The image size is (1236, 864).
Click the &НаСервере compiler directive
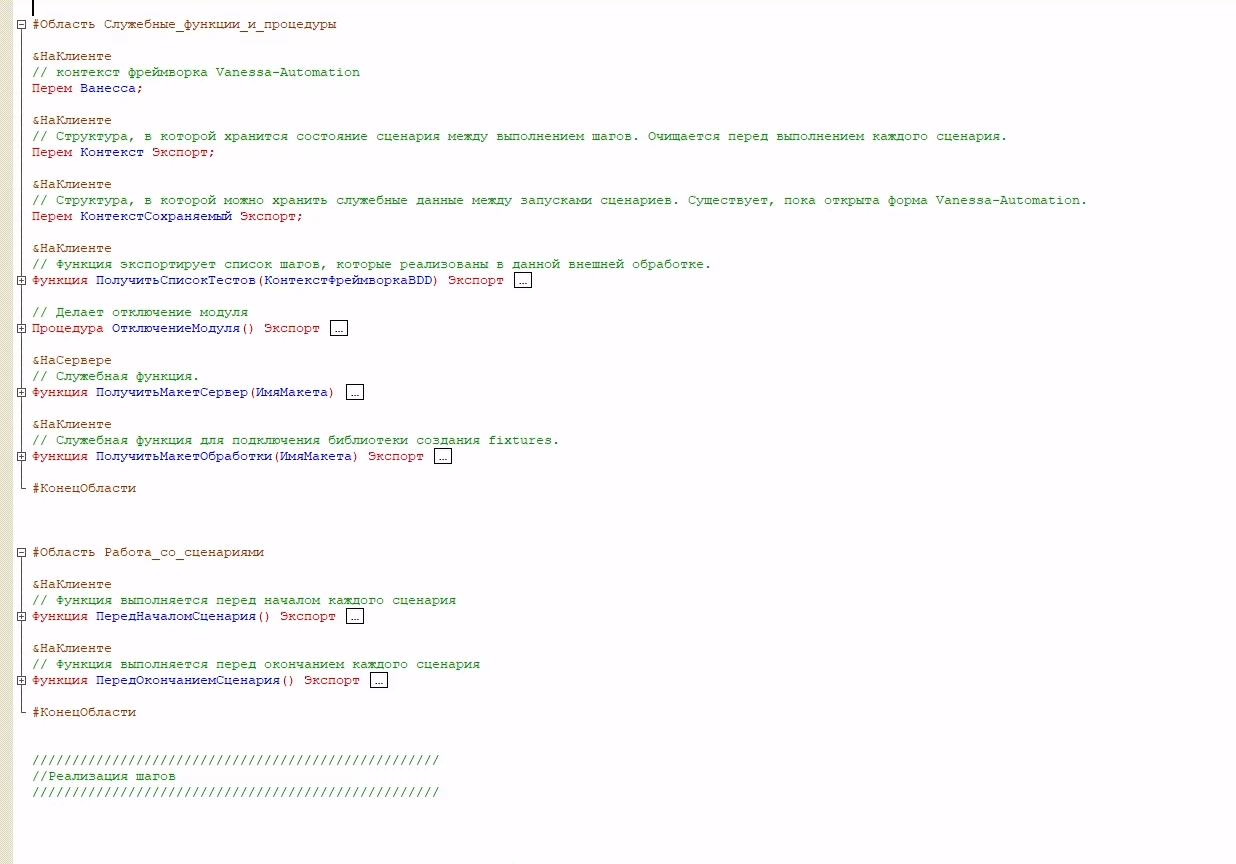[72, 360]
